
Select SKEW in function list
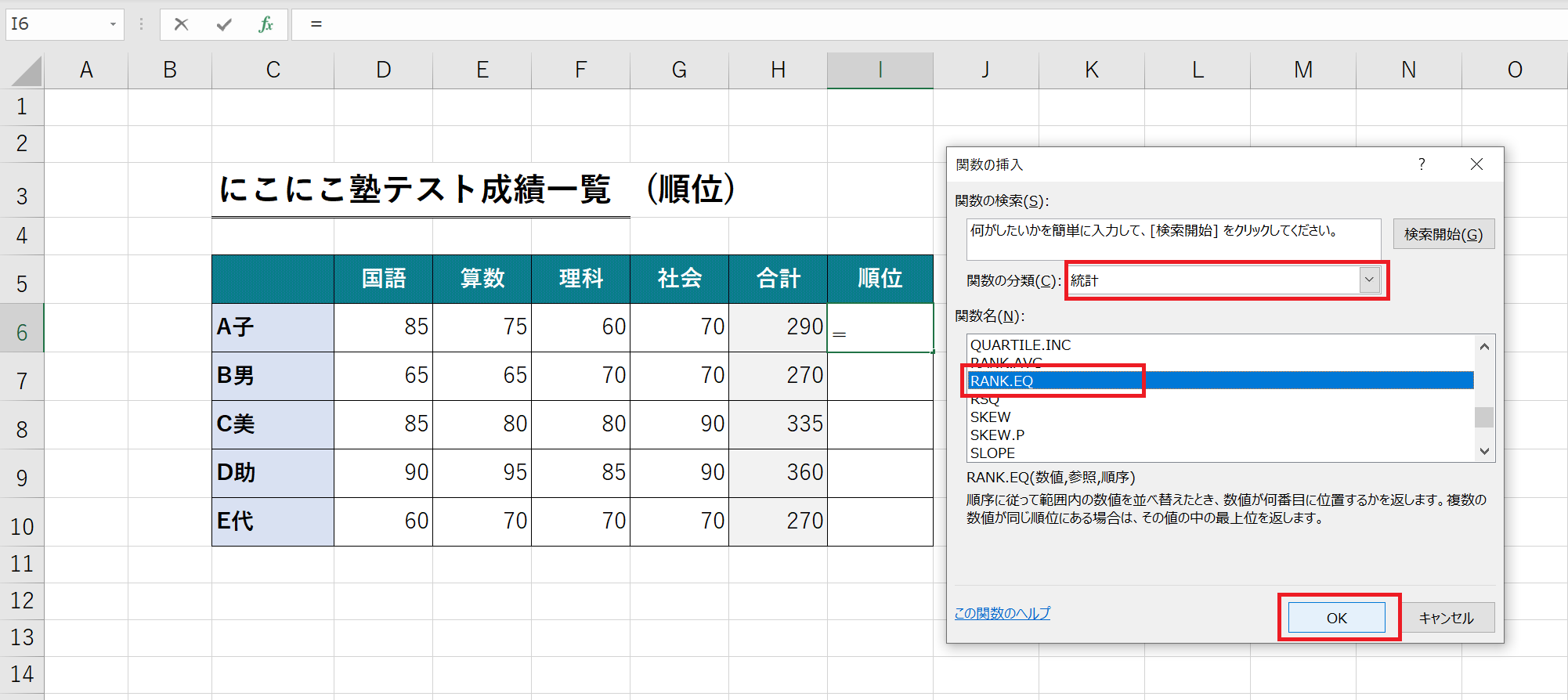coord(1221,417)
